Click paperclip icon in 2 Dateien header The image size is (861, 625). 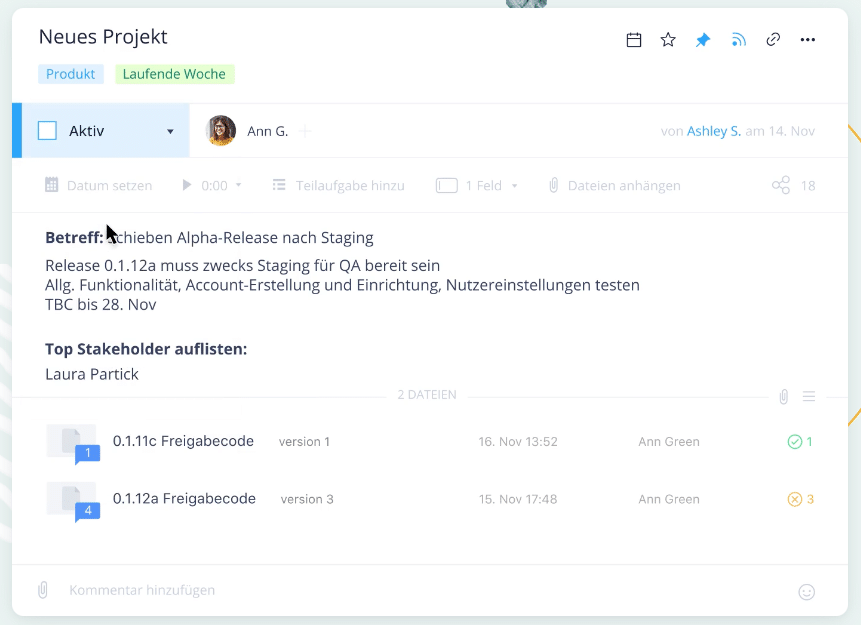[784, 397]
